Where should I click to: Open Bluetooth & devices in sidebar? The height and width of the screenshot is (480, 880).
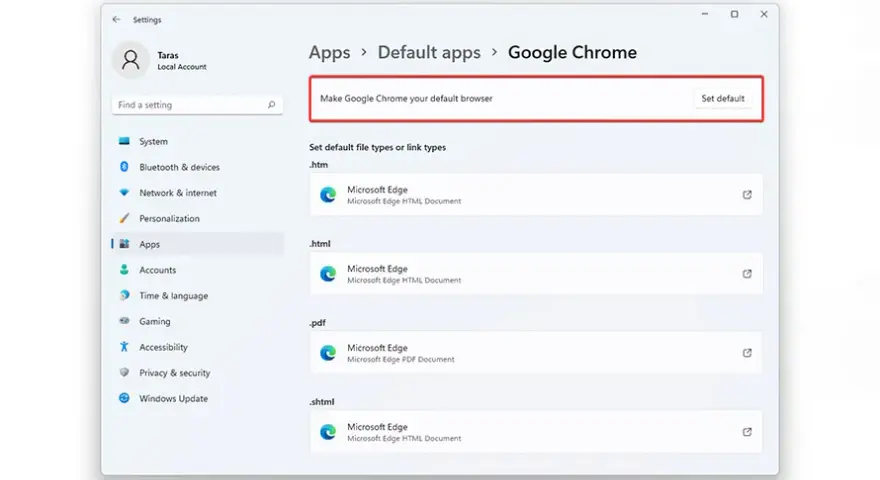[x=198, y=167]
